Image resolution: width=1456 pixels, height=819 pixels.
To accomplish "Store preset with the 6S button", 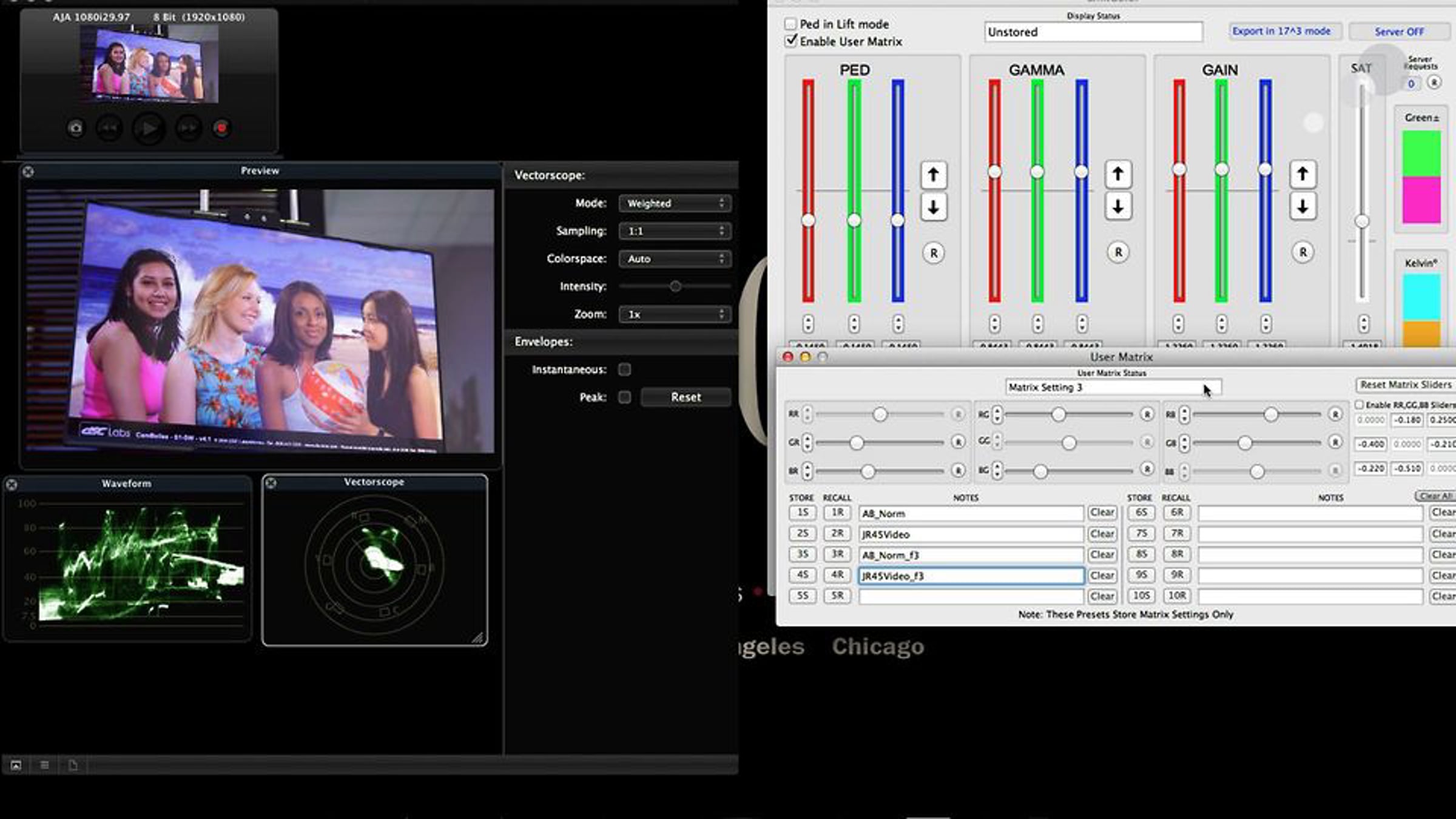I will click(1141, 513).
